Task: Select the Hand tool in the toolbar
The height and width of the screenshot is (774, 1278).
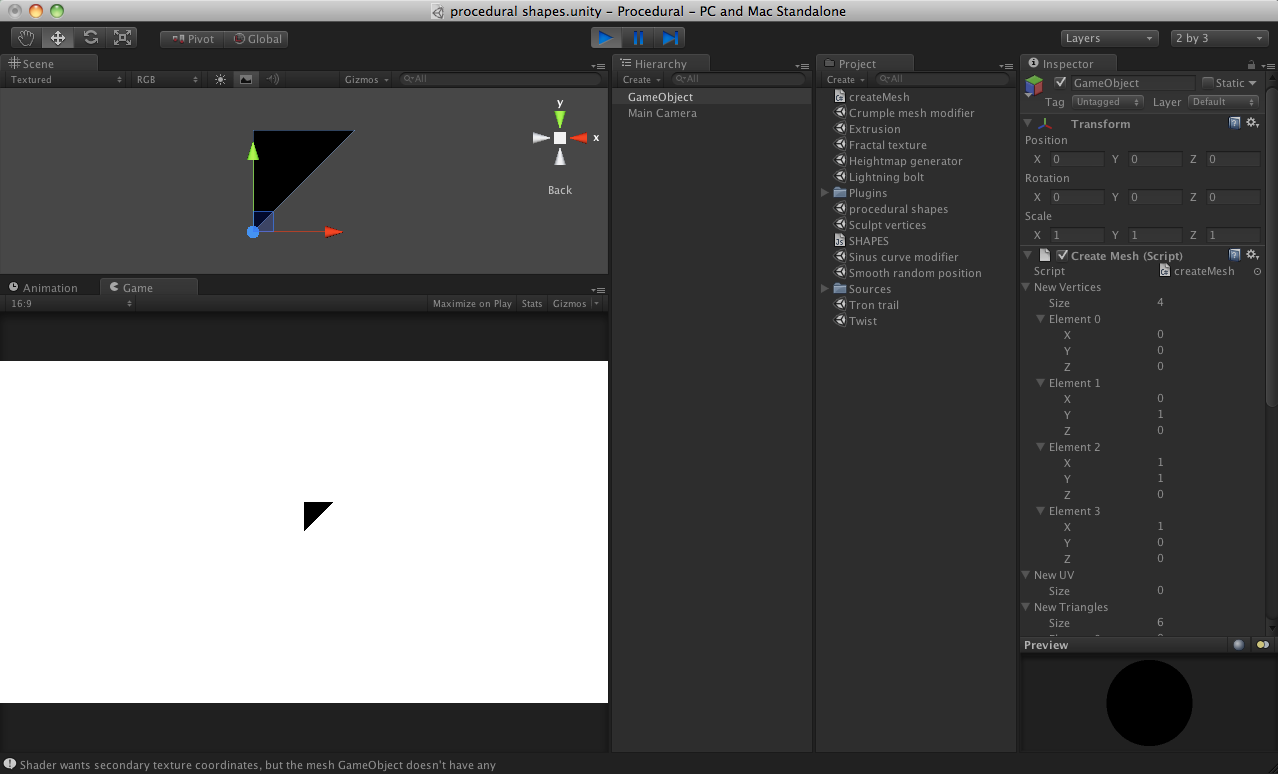Action: click(x=25, y=37)
